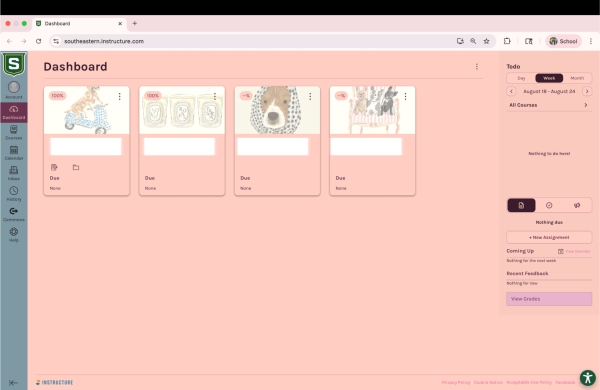Show the completed checkmark view in Todo
The width and height of the screenshot is (600, 390).
[549, 206]
